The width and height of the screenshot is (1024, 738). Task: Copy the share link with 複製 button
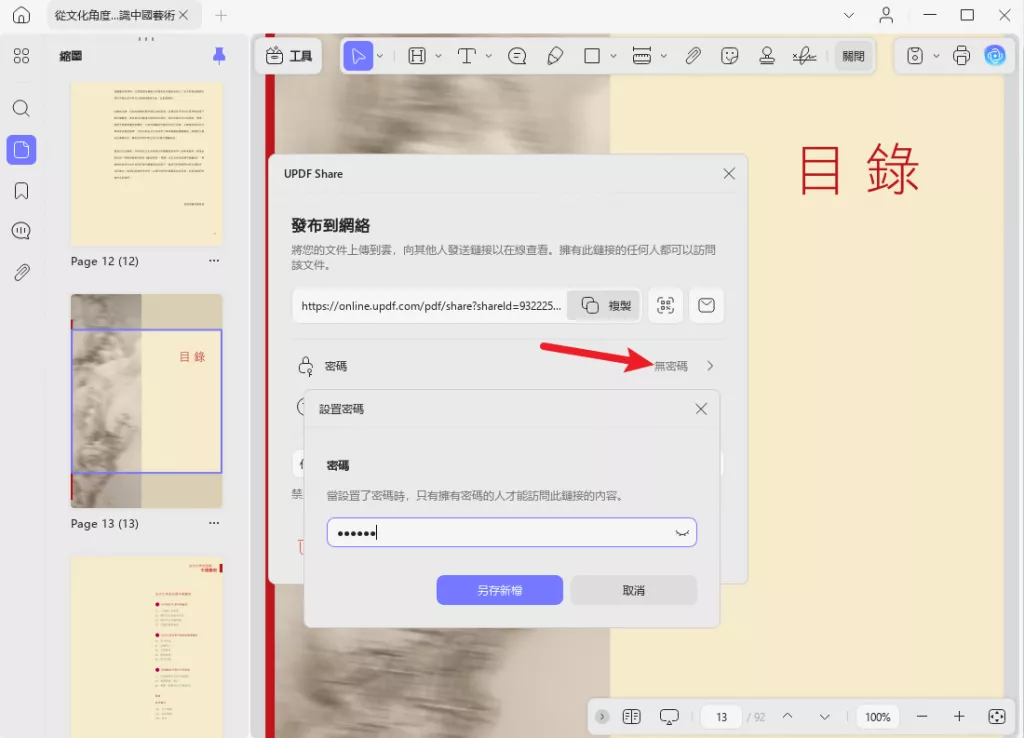(x=604, y=305)
